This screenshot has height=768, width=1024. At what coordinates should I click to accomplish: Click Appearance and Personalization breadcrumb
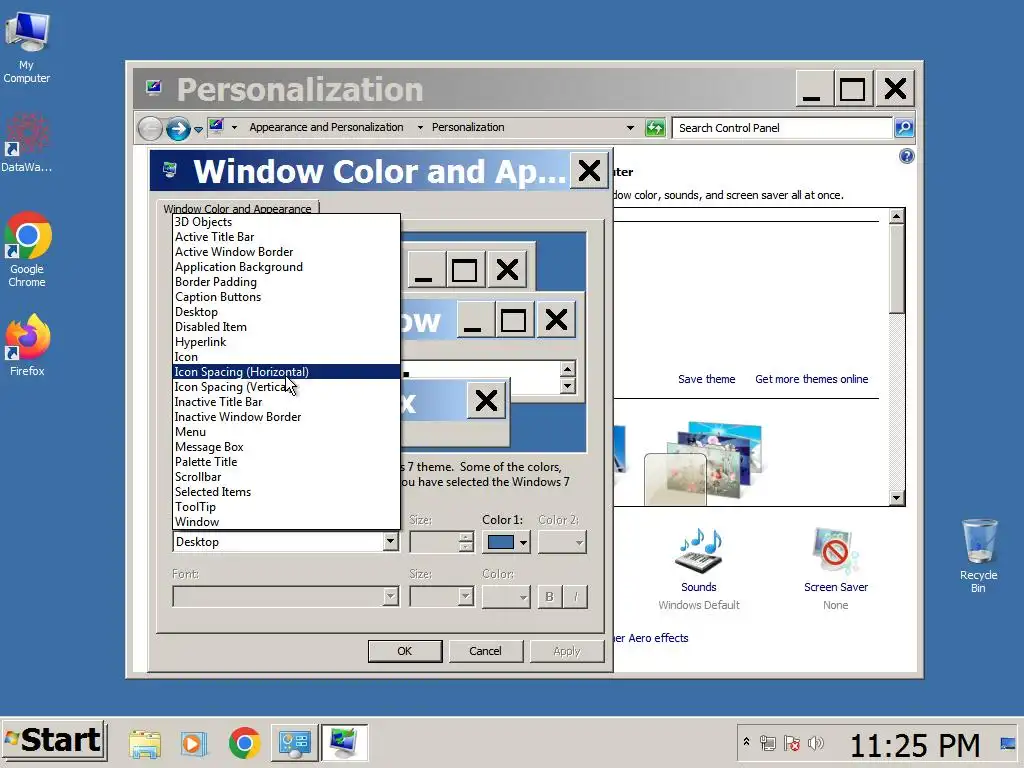coord(326,127)
